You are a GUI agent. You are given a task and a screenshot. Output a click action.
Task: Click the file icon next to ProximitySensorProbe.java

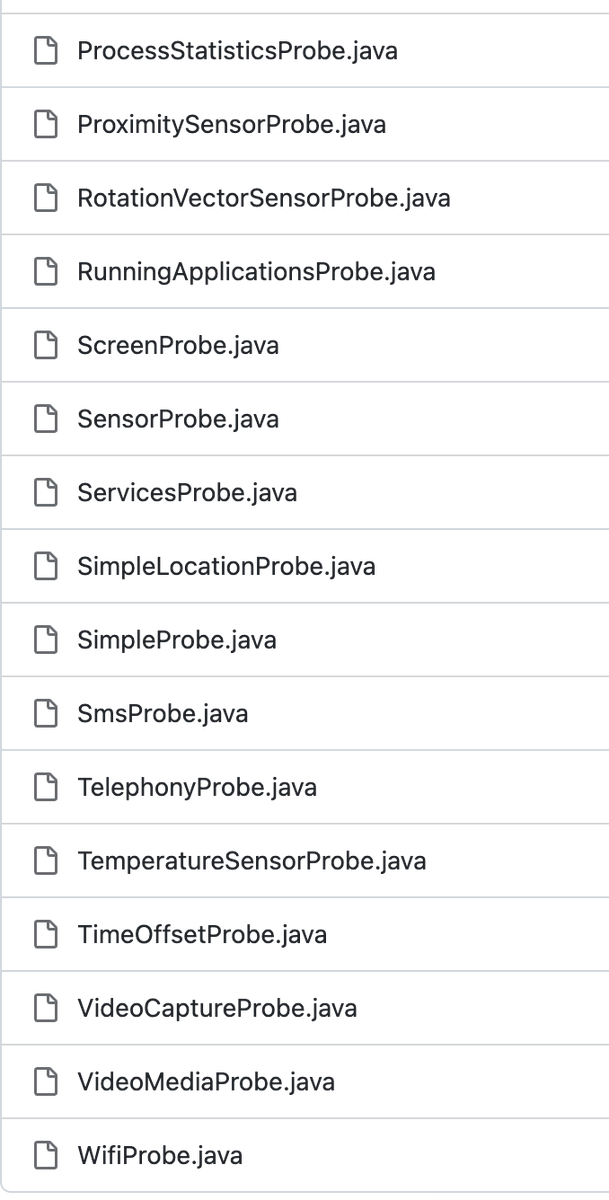pyautogui.click(x=47, y=124)
